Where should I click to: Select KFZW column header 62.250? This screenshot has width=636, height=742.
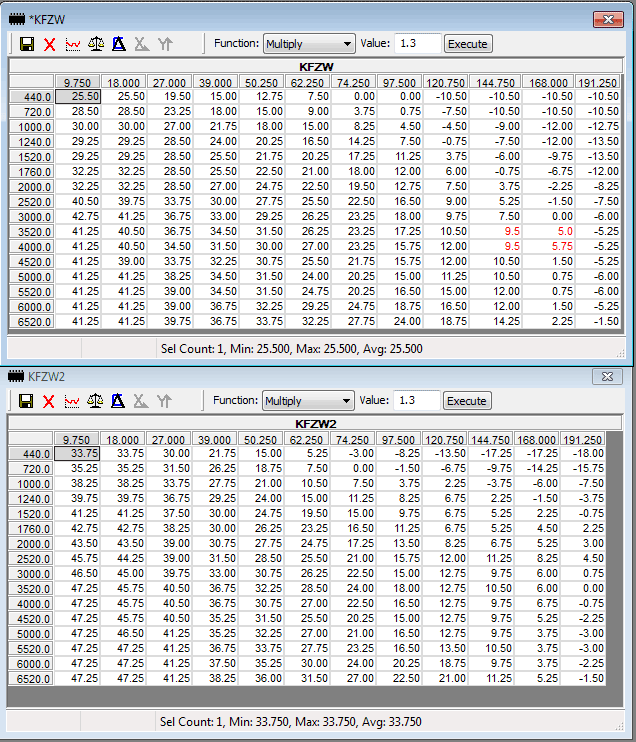[x=307, y=82]
